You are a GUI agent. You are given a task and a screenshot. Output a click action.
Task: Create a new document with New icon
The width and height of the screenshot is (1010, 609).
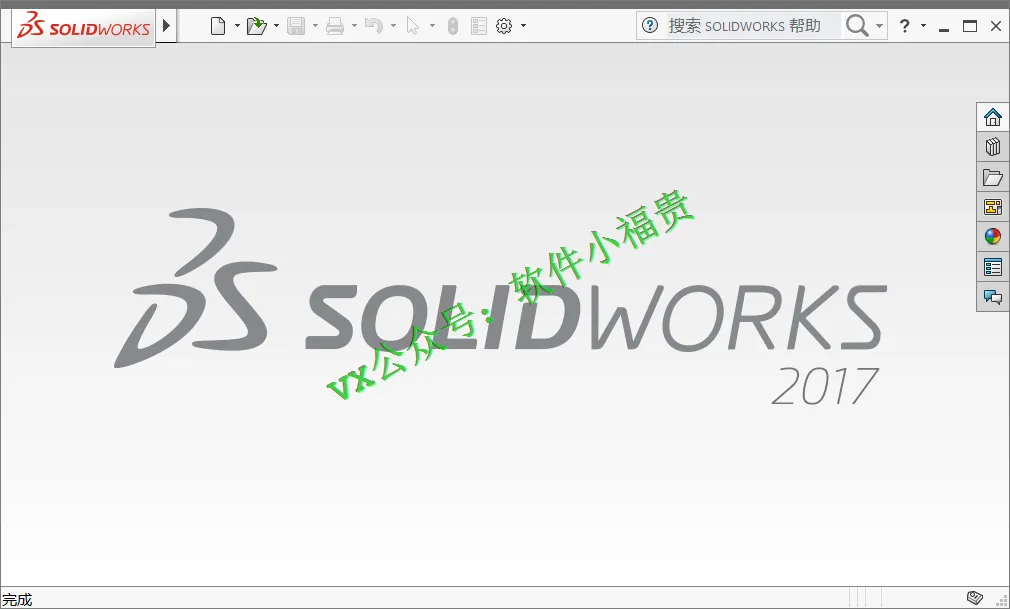[x=218, y=26]
